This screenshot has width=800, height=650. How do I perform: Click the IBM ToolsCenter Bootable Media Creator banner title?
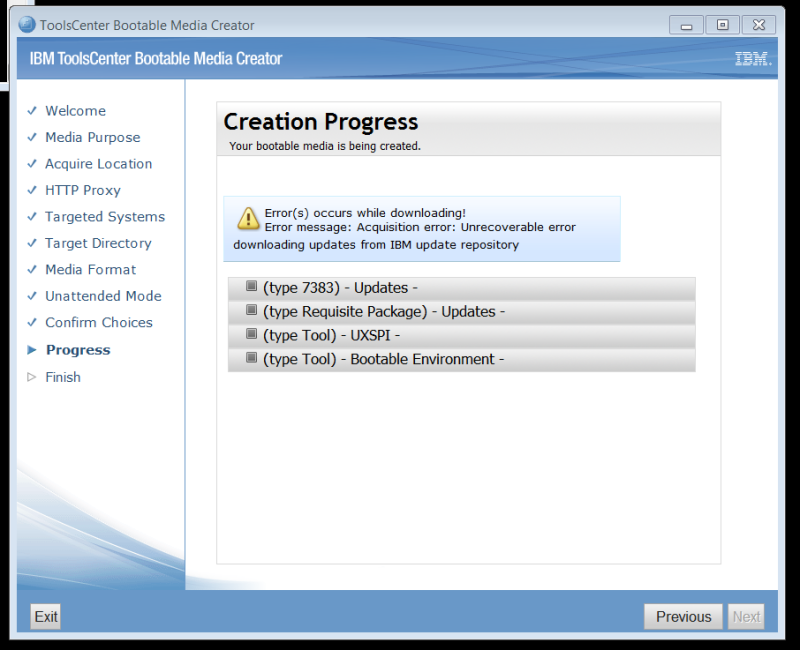(x=156, y=59)
